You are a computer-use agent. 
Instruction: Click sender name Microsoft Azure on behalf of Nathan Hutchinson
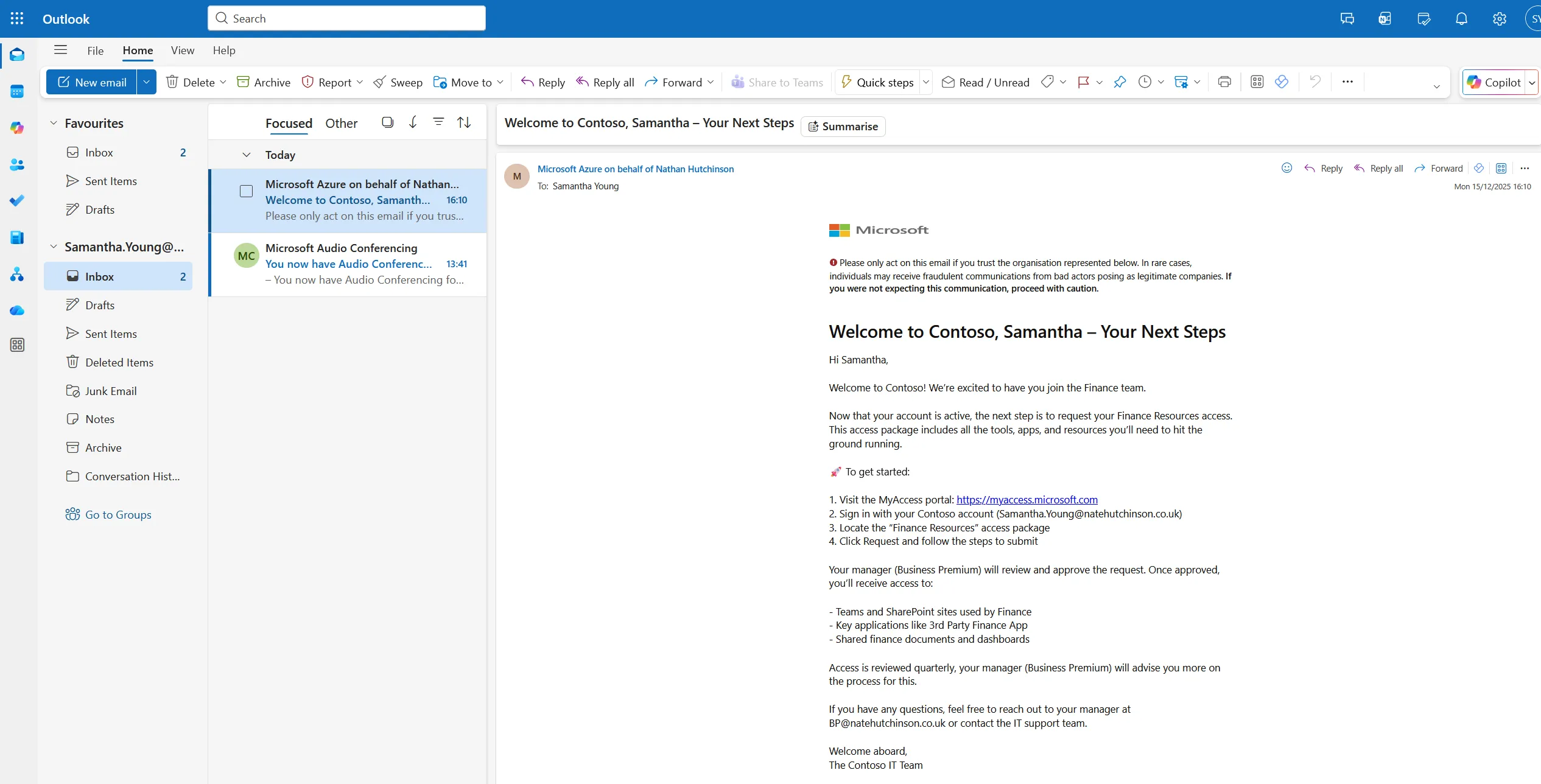click(636, 169)
